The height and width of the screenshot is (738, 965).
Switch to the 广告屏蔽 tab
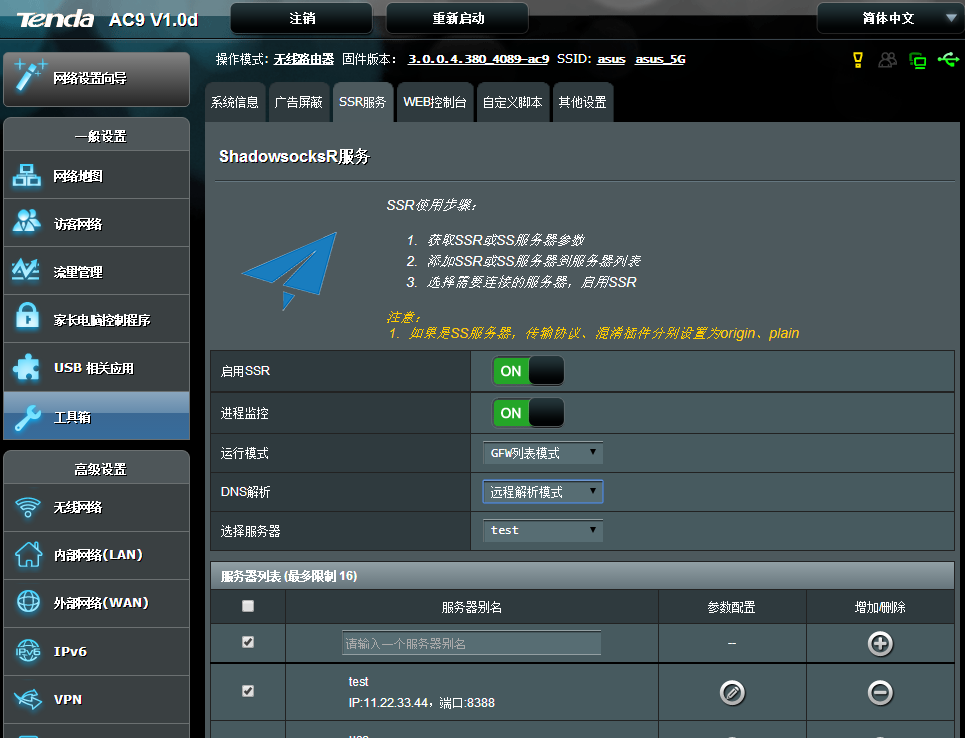tap(298, 102)
